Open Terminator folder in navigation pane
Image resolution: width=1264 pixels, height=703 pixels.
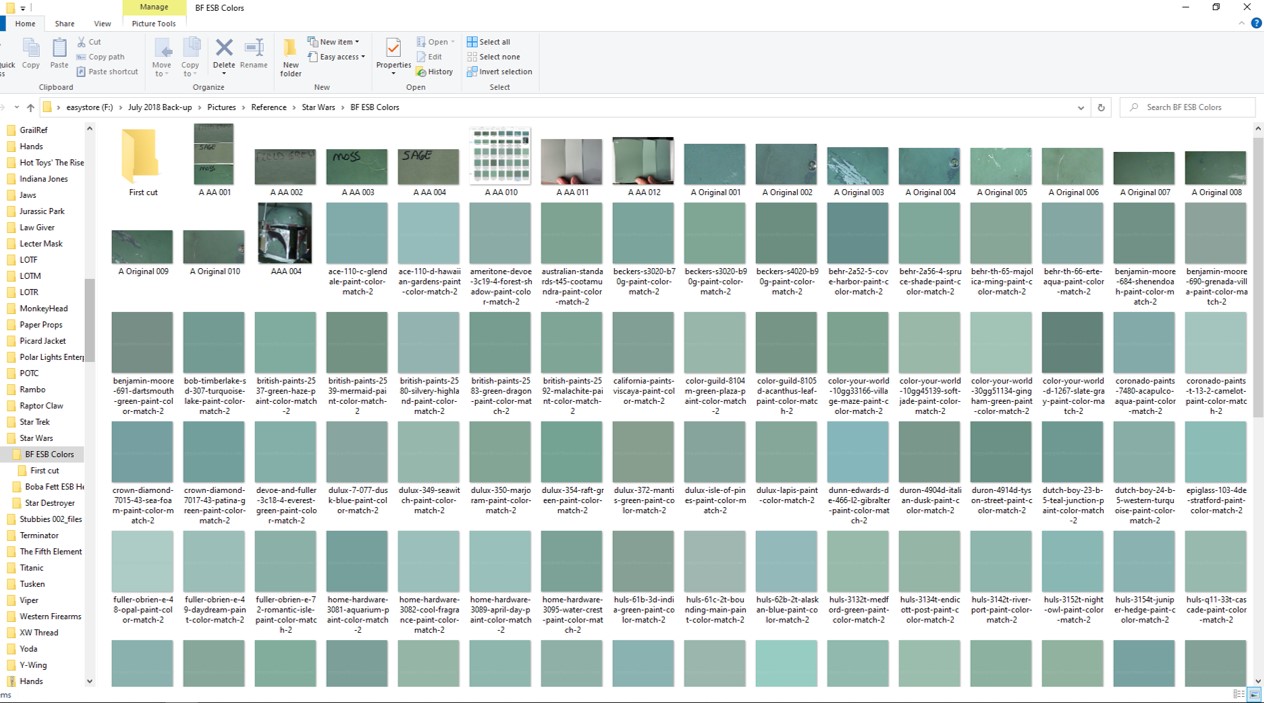tap(39, 535)
